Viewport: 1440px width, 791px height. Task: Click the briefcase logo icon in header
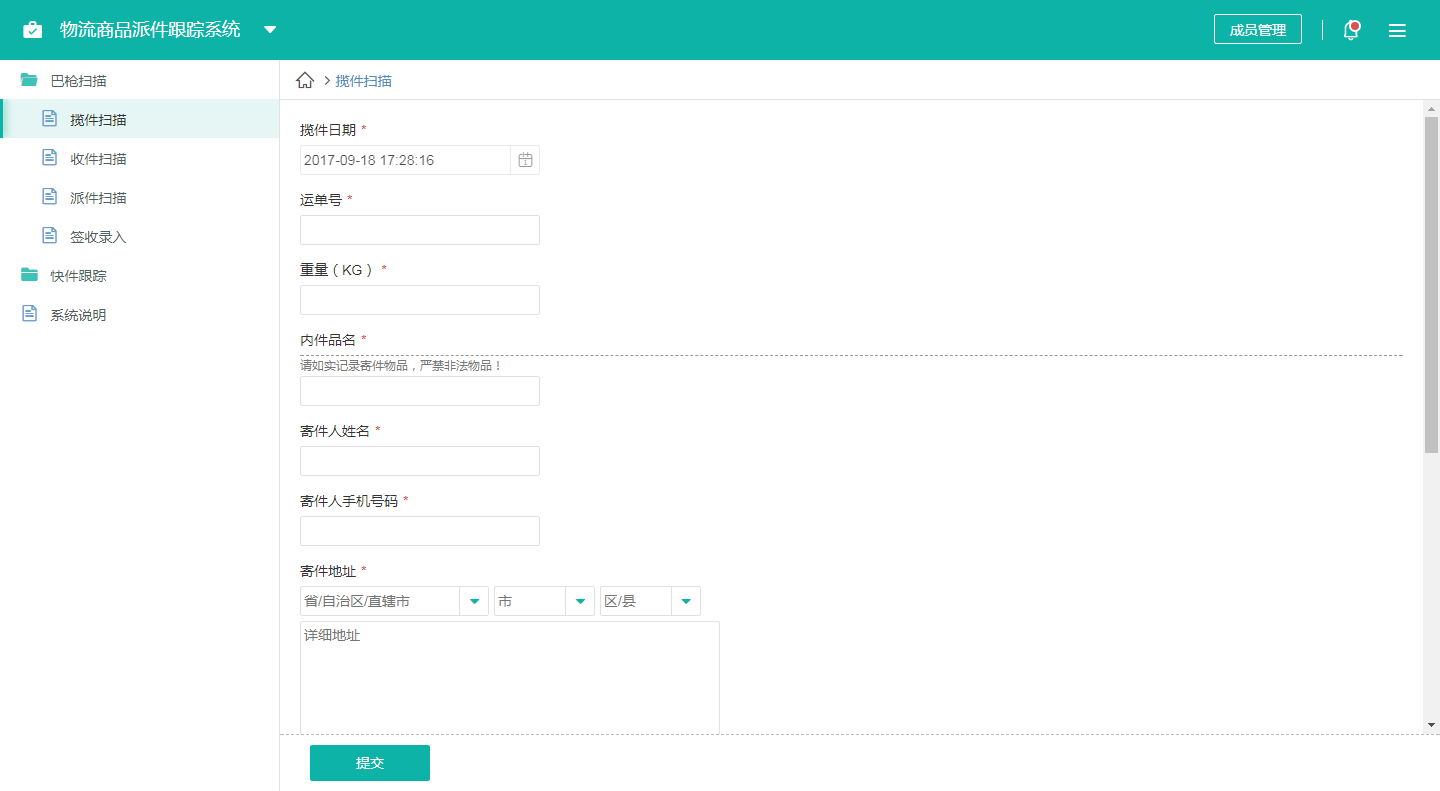[33, 29]
